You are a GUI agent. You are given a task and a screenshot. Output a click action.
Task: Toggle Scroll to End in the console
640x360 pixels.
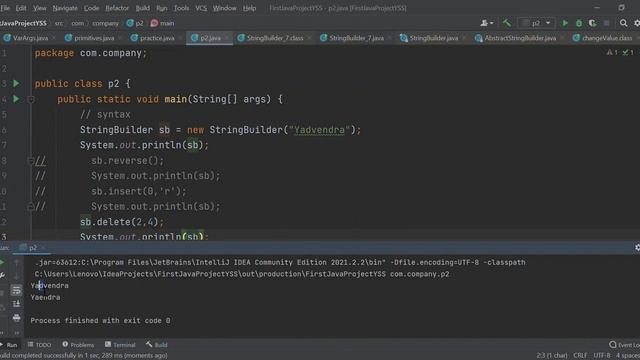tap(16, 304)
